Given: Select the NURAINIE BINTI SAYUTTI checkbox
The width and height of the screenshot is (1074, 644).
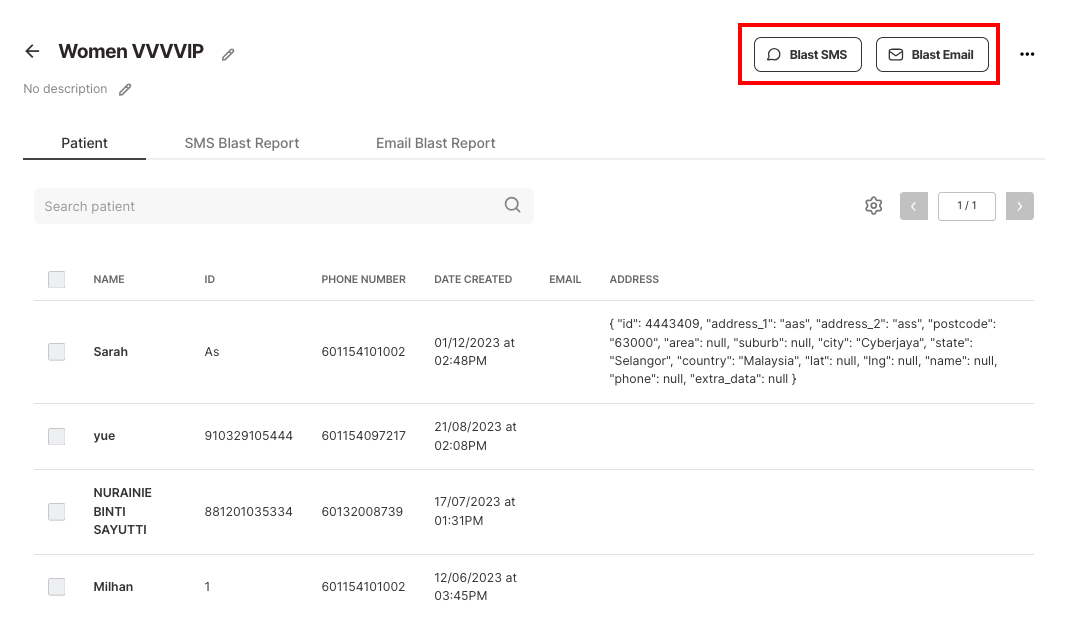Looking at the screenshot, I should coord(57,512).
